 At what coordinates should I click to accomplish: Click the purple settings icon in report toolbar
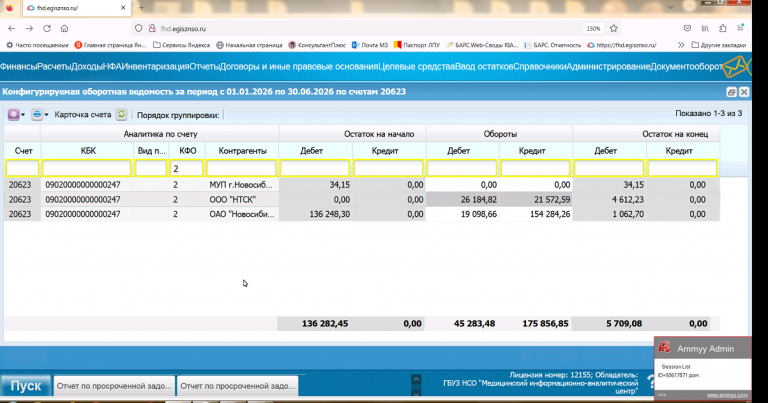point(14,115)
